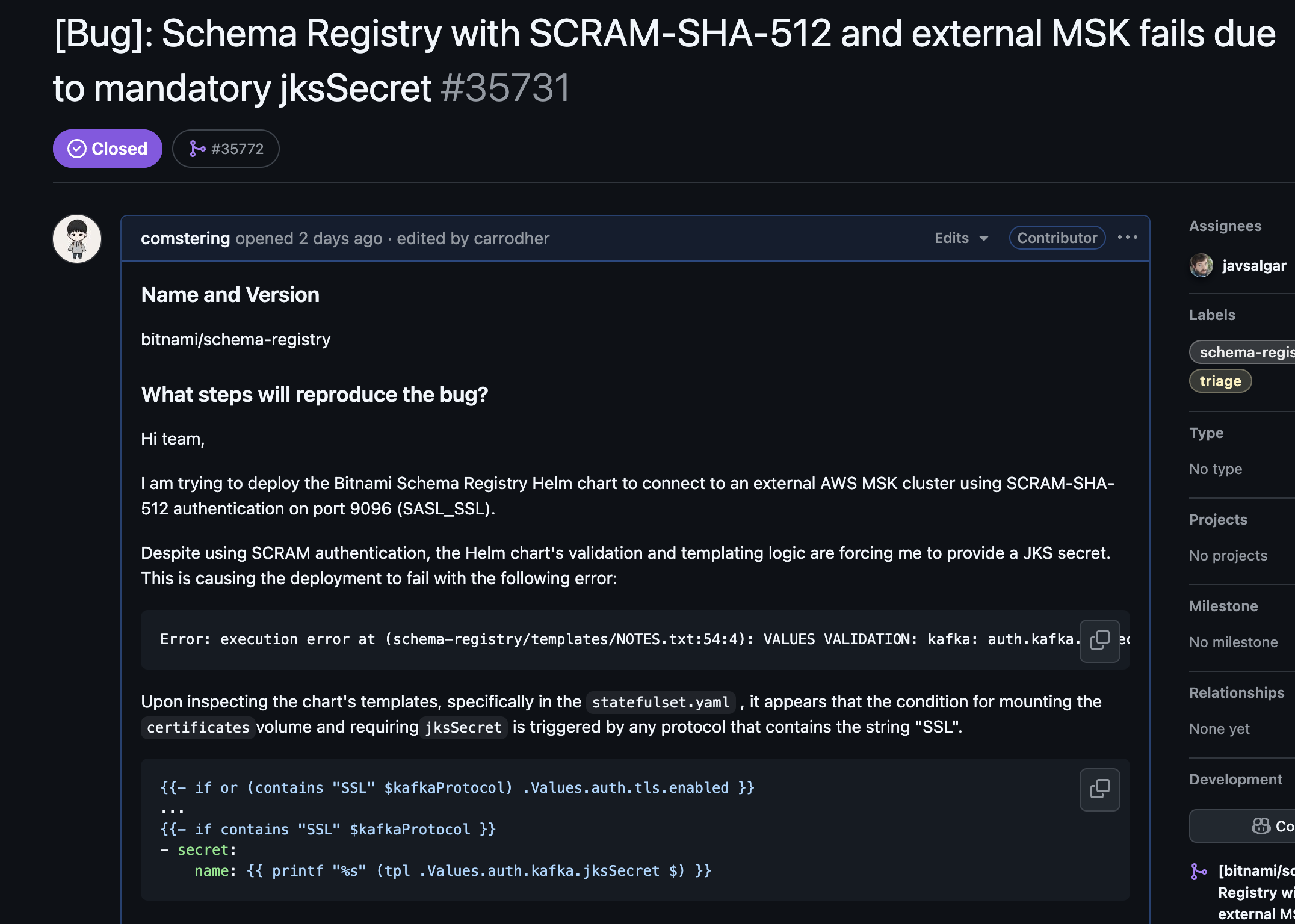This screenshot has width=1295, height=924.
Task: Select the triage label
Action: [x=1220, y=381]
